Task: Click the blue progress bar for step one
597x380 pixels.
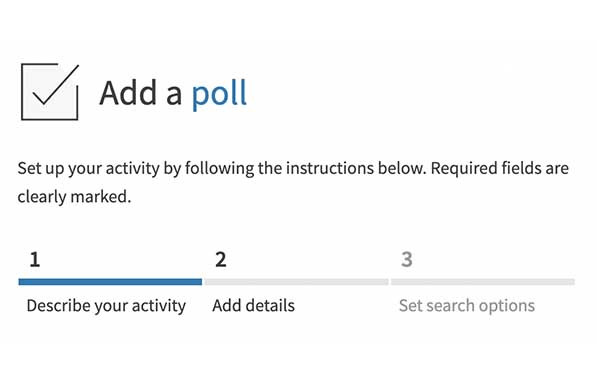Action: point(110,282)
